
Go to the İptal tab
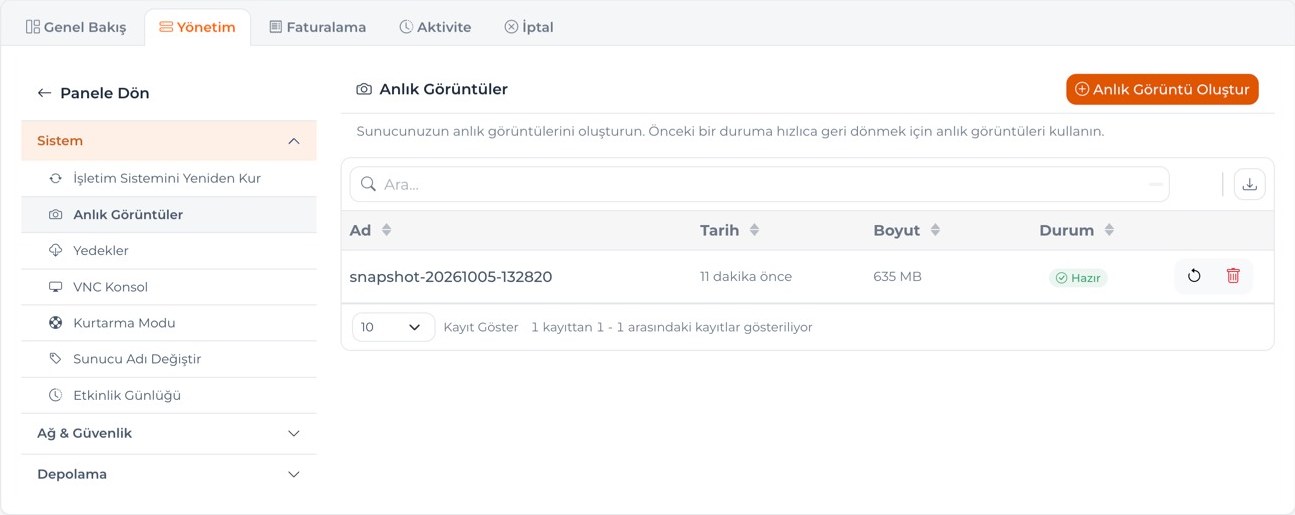(x=529, y=27)
